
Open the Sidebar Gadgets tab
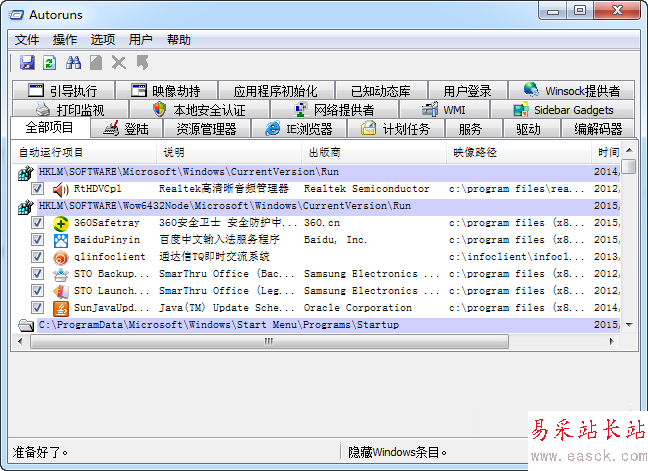click(563, 110)
